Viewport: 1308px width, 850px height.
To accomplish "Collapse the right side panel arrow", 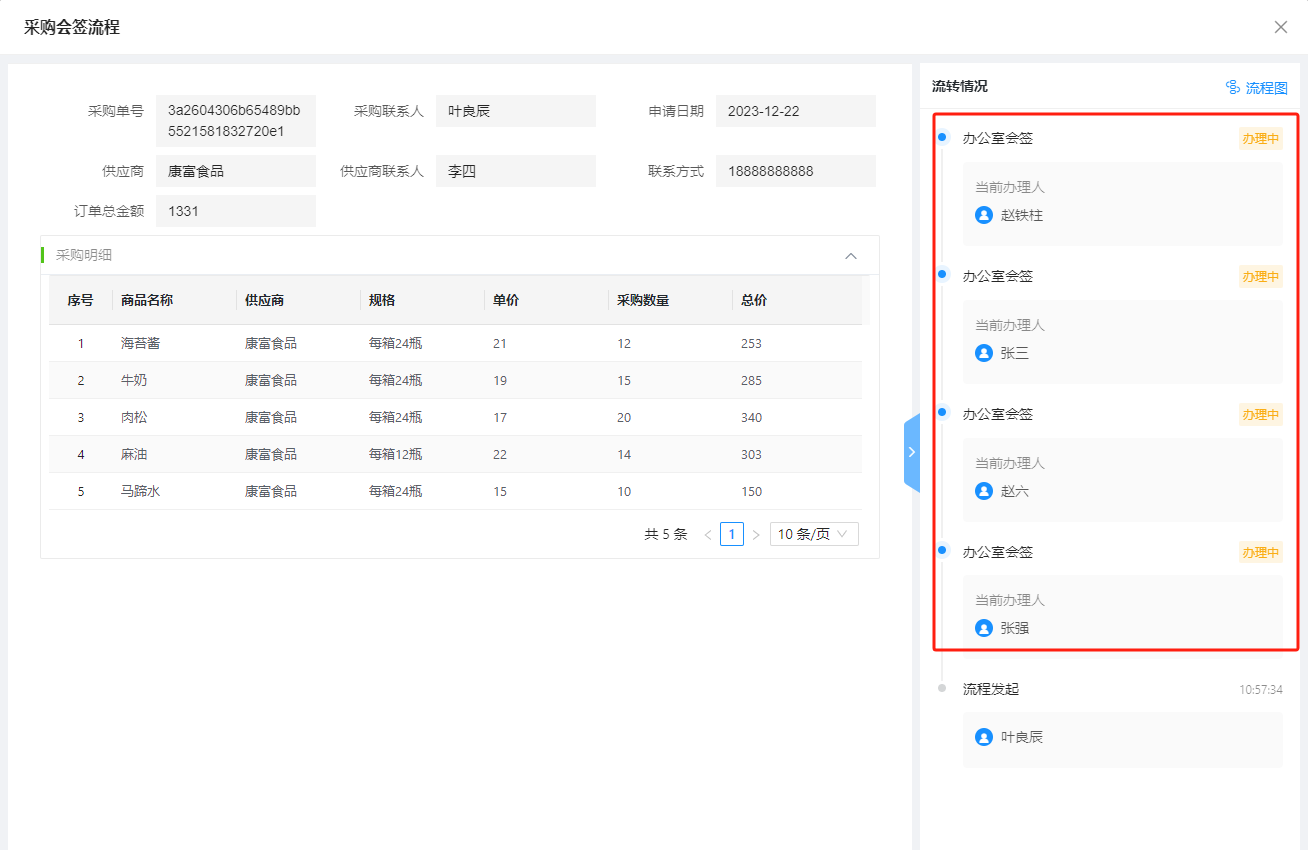I will tap(911, 452).
